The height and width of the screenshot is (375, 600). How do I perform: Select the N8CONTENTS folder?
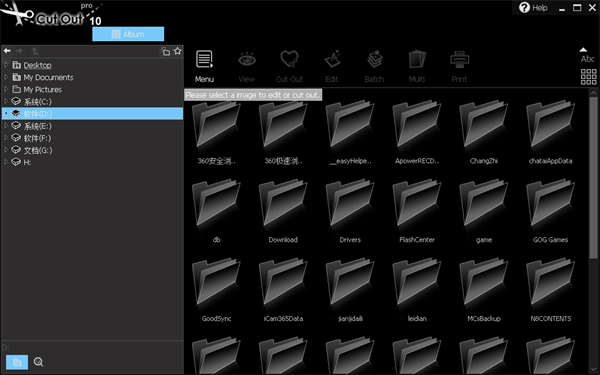[x=550, y=290]
